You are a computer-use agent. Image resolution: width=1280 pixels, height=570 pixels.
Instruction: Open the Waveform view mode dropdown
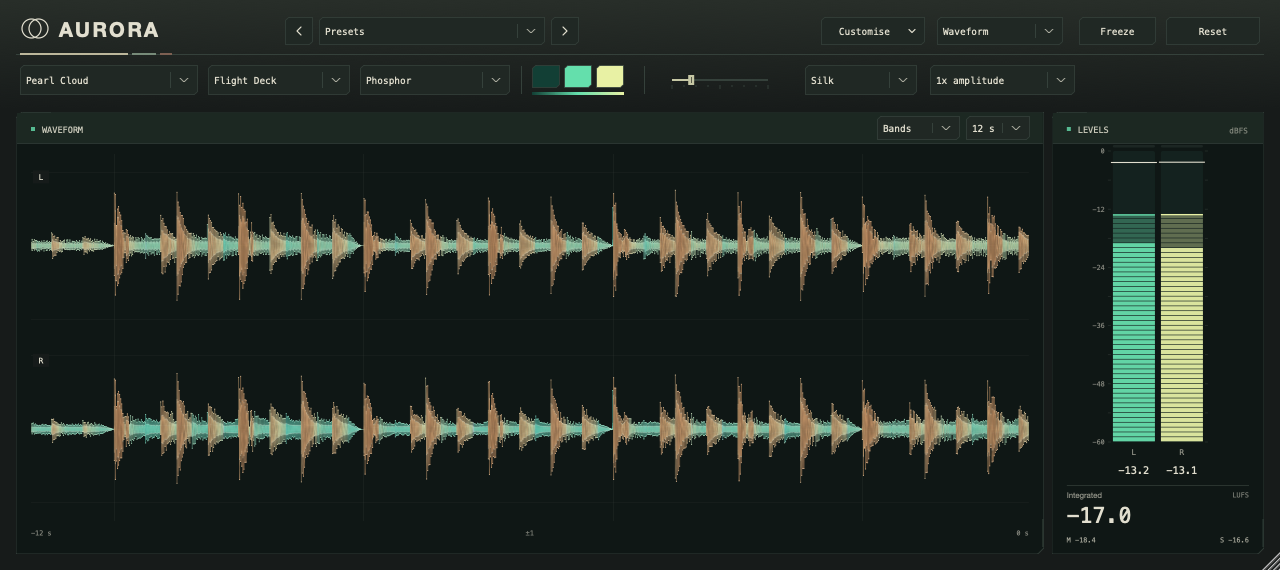pos(999,31)
